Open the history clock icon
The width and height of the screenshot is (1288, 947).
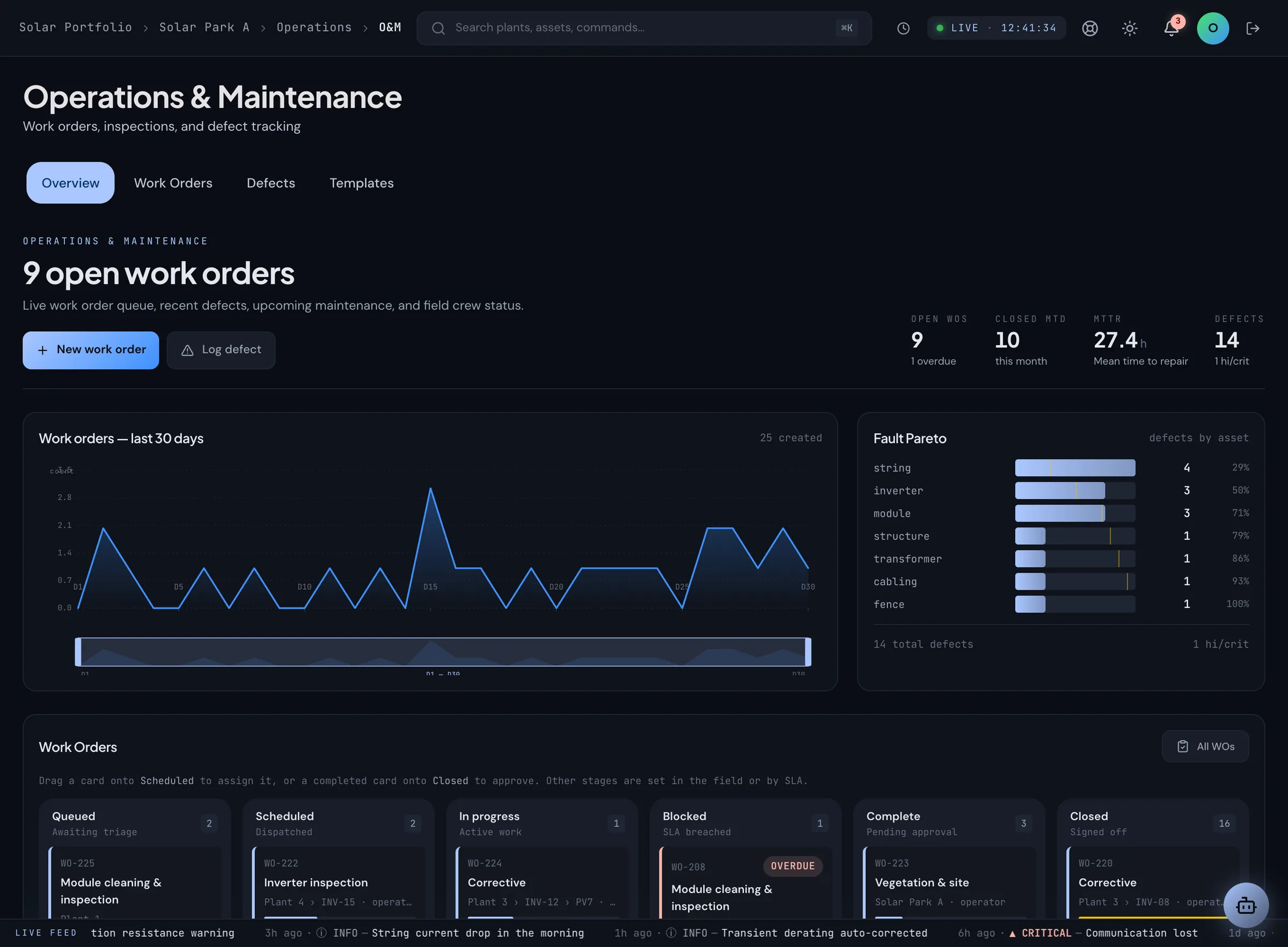[903, 28]
